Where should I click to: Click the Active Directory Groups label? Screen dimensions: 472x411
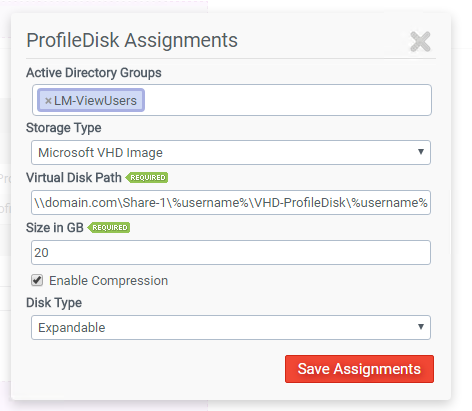tap(94, 73)
